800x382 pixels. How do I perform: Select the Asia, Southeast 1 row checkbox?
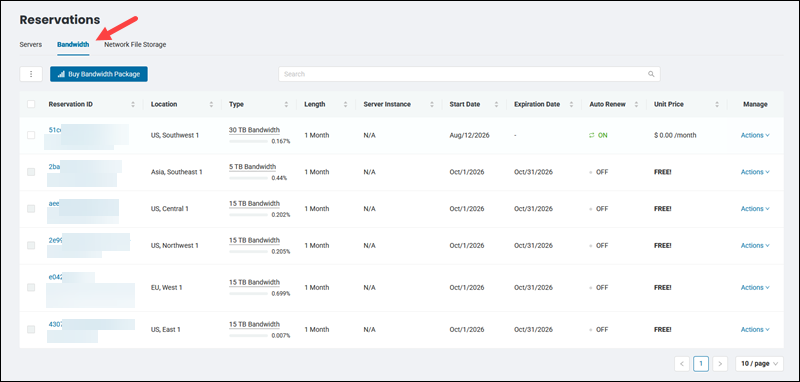point(31,172)
